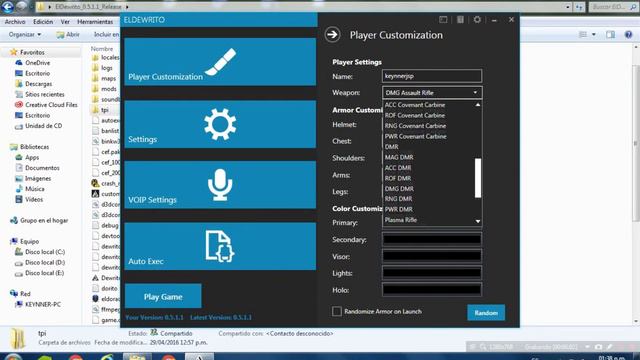Select ACC Covenant Carbine from list

415,105
